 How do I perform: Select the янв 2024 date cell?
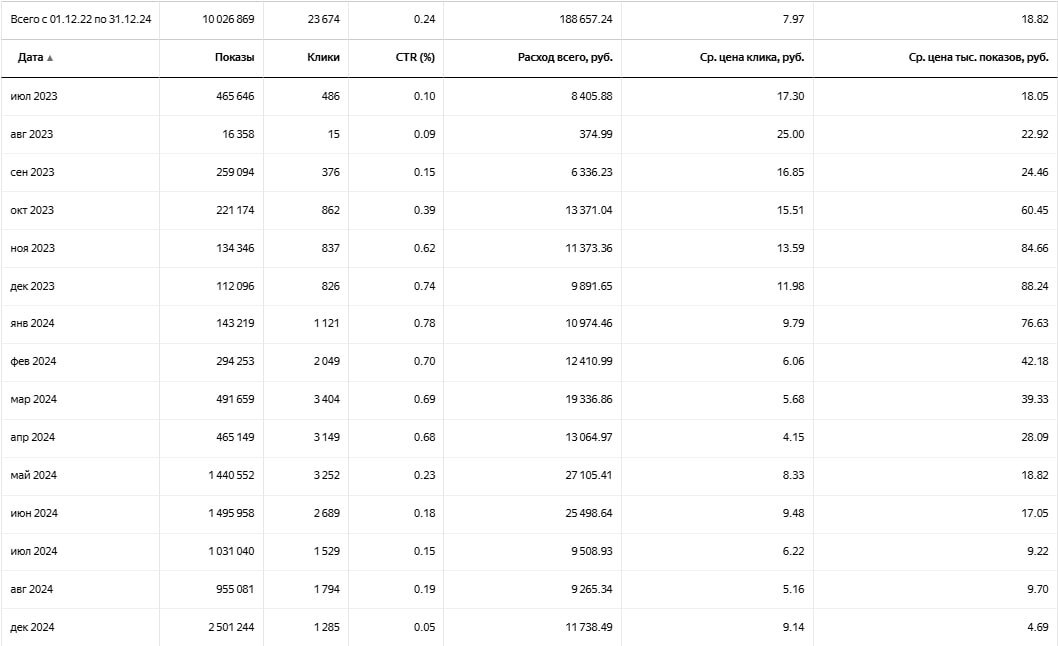[x=32, y=323]
